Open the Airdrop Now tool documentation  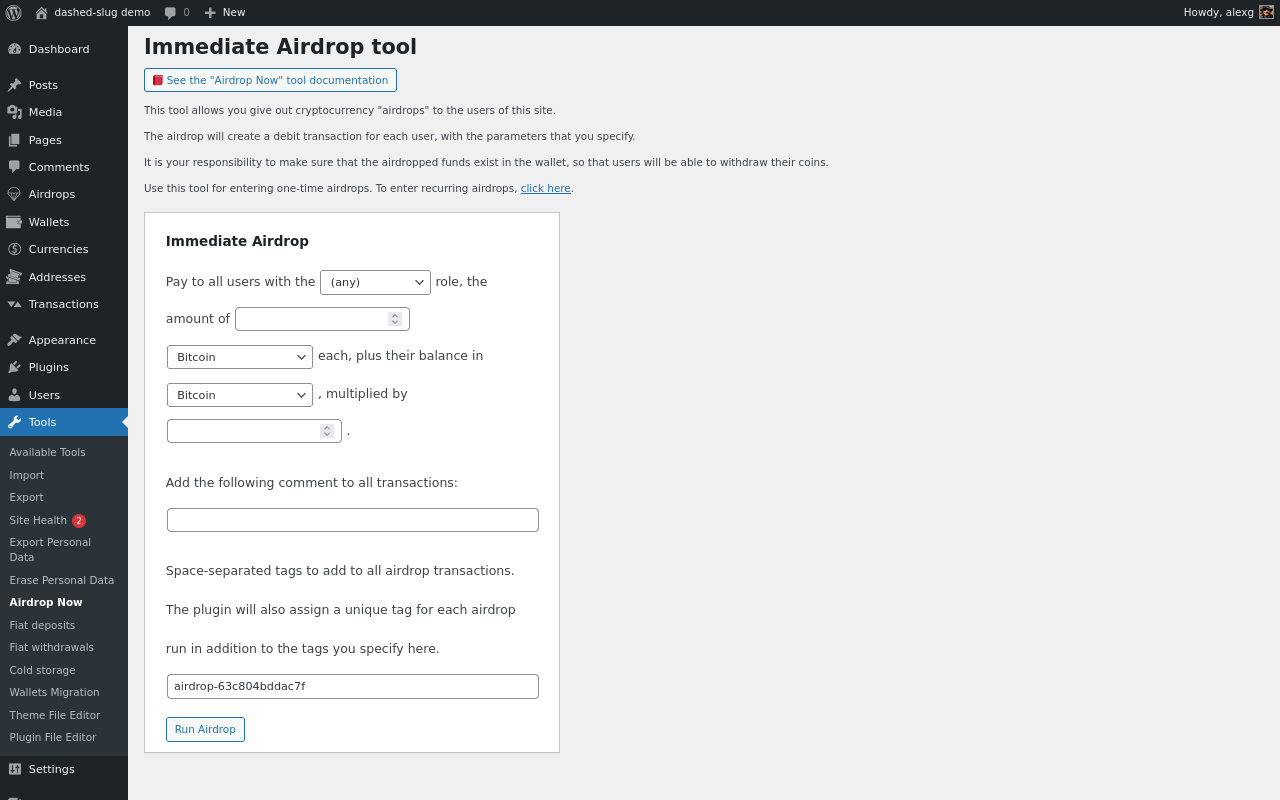coord(270,80)
